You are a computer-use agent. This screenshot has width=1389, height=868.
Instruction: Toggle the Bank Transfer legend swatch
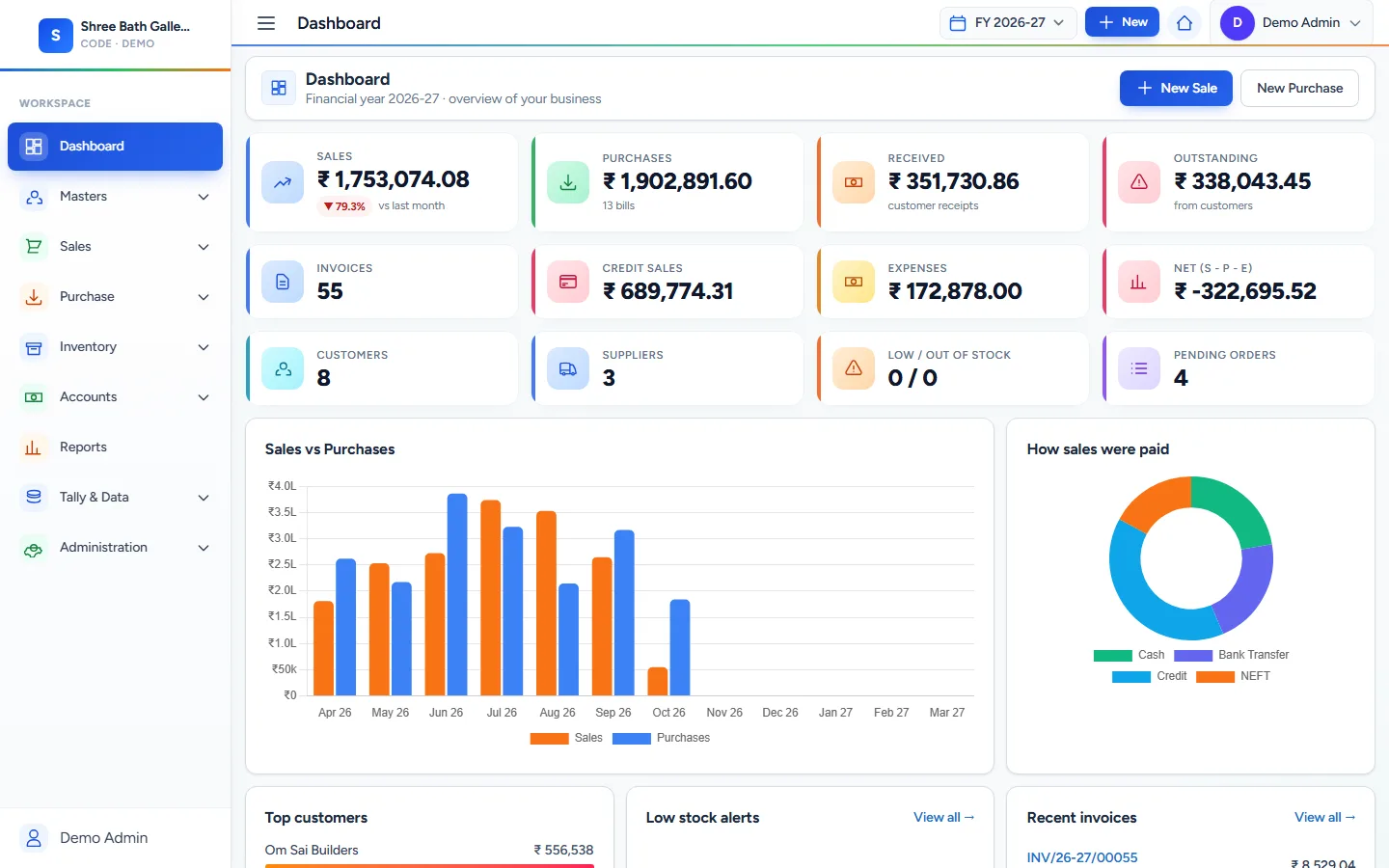tap(1193, 656)
